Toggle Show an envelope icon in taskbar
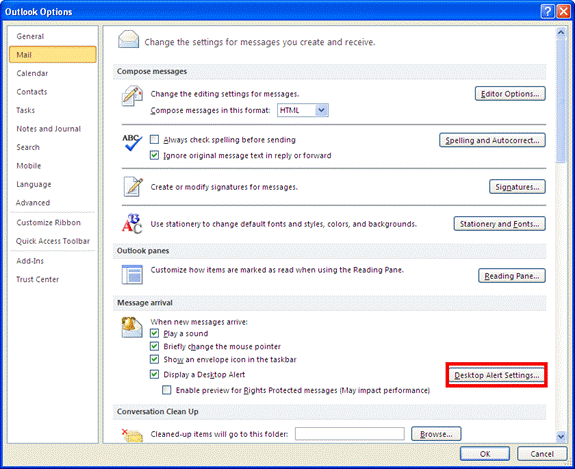The image size is (575, 469). pos(154,359)
